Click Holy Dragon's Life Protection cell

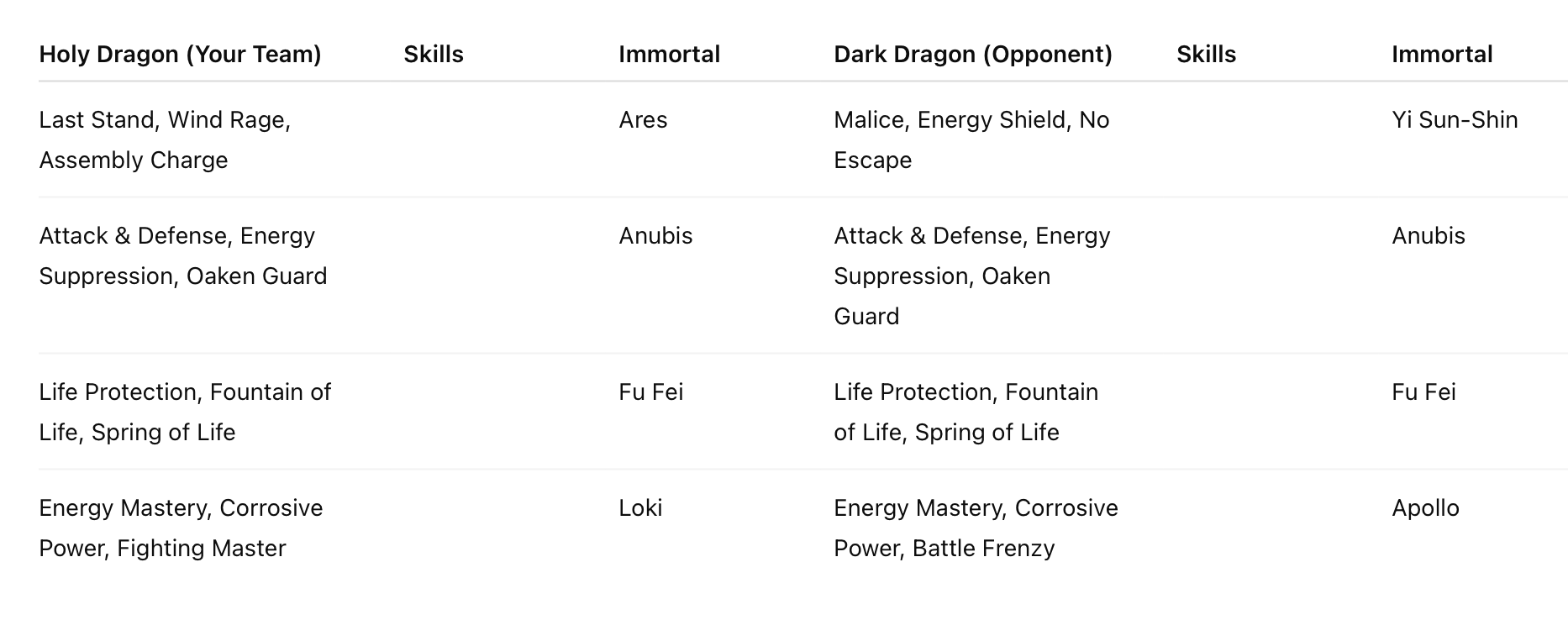click(185, 412)
